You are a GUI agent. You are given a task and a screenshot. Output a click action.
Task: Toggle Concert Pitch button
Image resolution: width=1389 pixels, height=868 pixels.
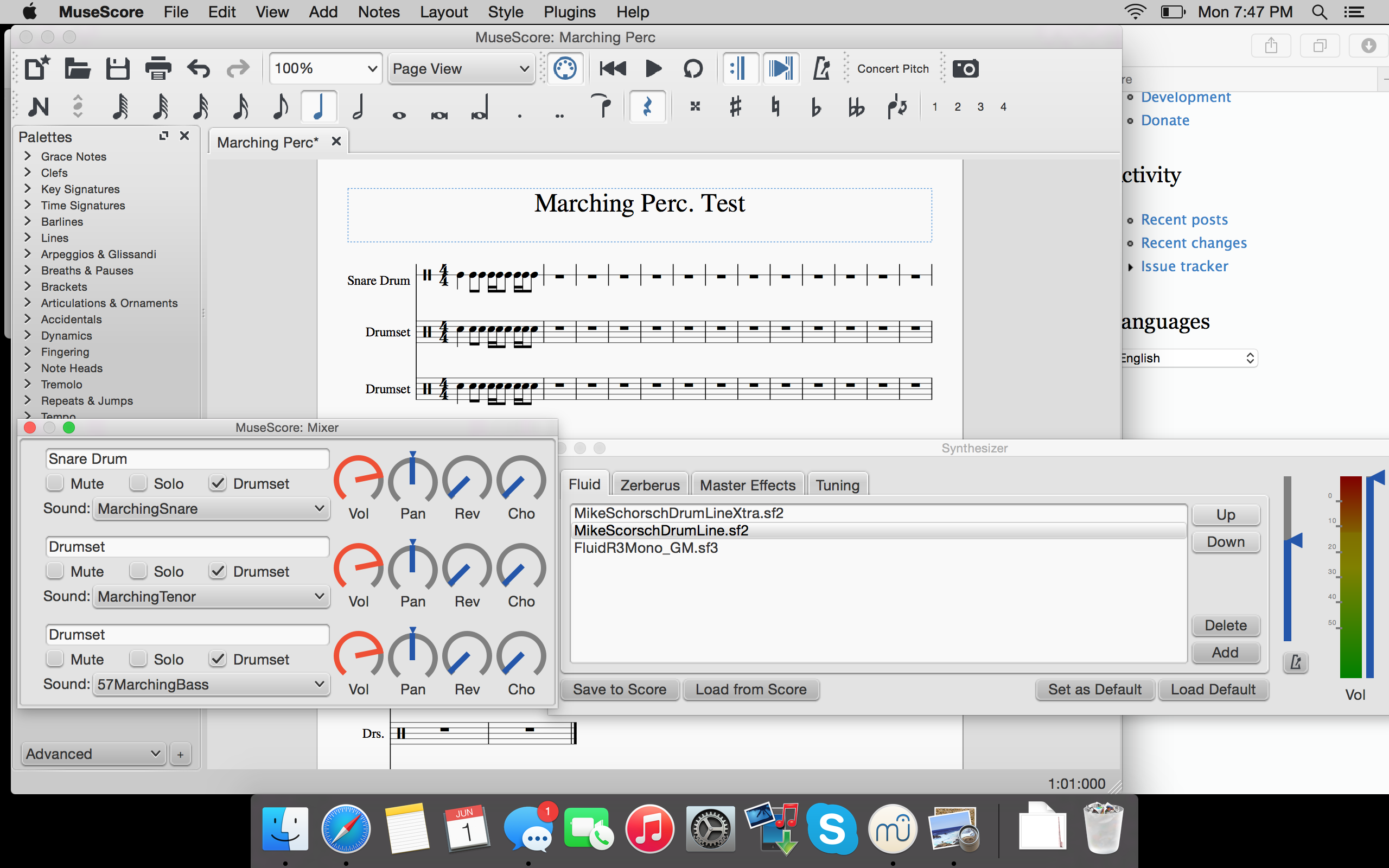click(x=893, y=69)
